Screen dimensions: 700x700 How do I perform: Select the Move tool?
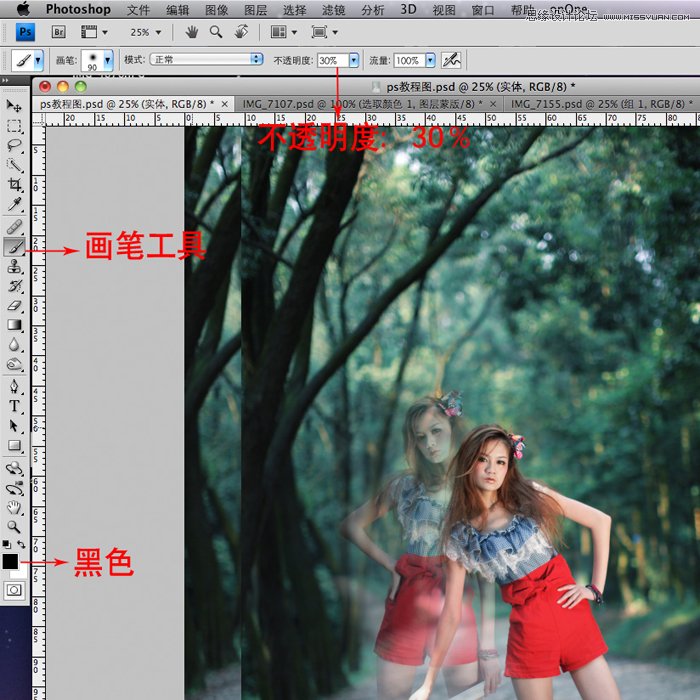[x=14, y=106]
